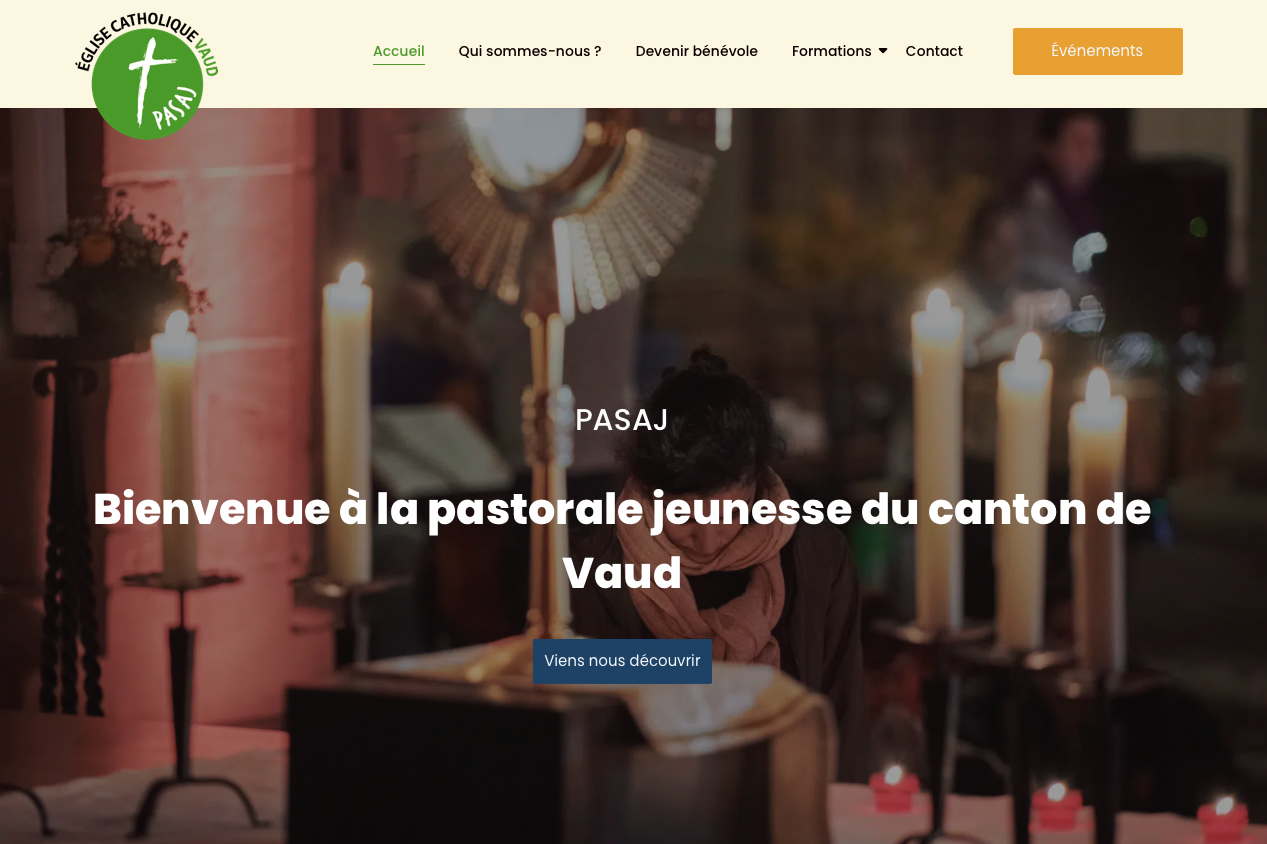Click the Viens nous découvrir button

tap(622, 661)
